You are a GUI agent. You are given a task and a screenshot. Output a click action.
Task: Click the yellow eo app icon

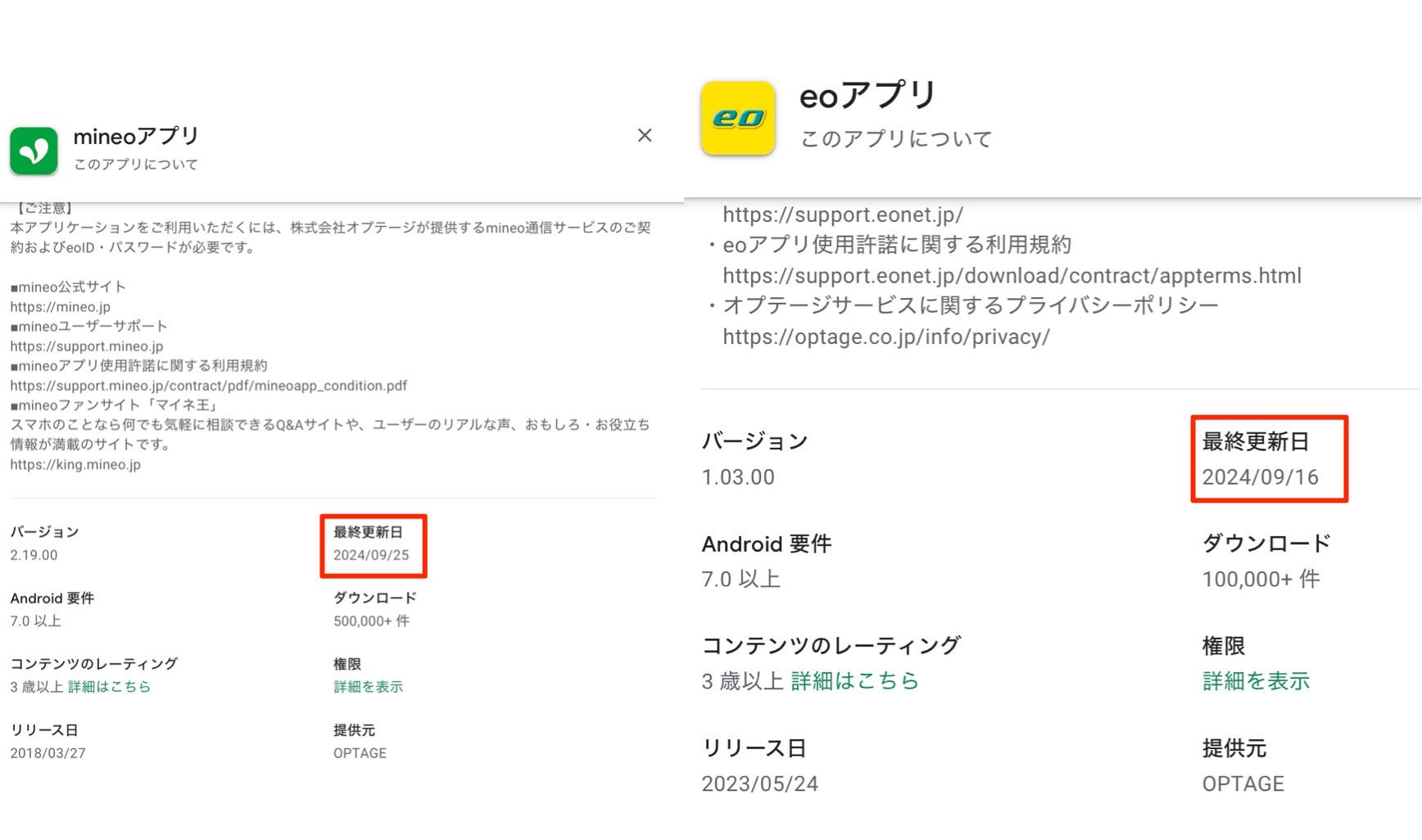coord(737,118)
